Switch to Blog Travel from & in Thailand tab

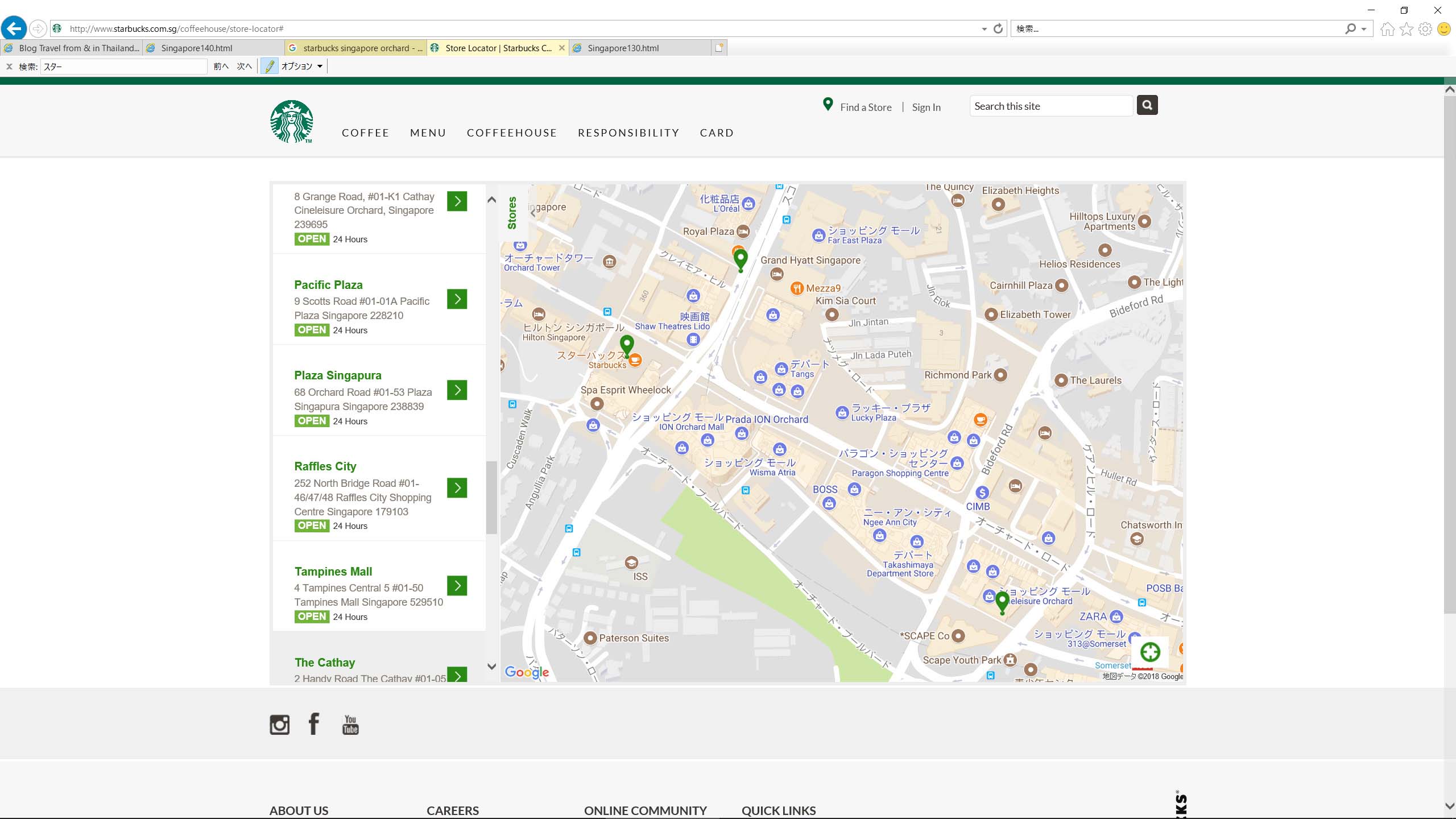point(72,48)
